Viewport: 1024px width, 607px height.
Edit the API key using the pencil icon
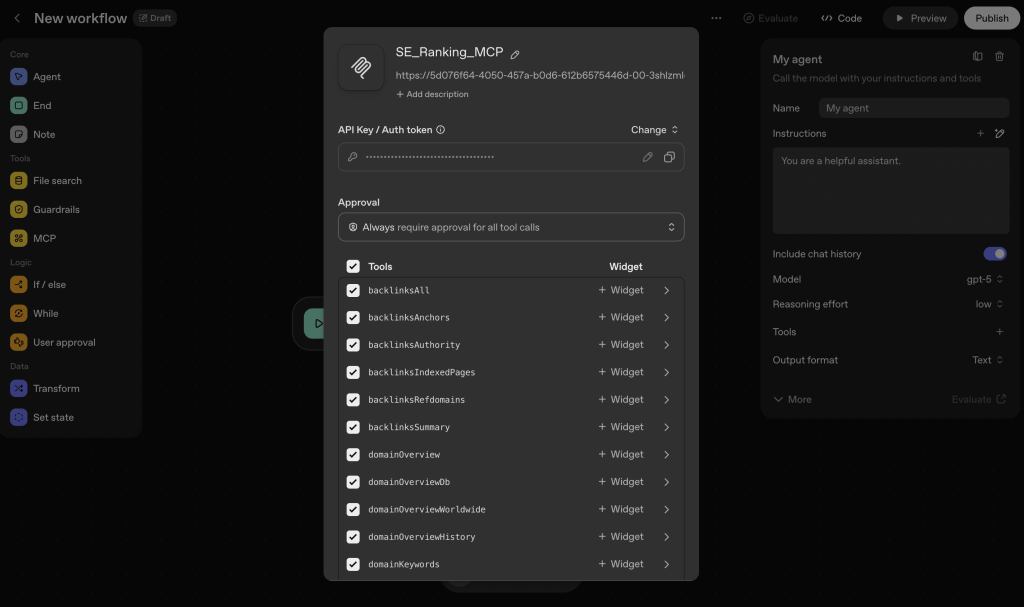coord(647,157)
